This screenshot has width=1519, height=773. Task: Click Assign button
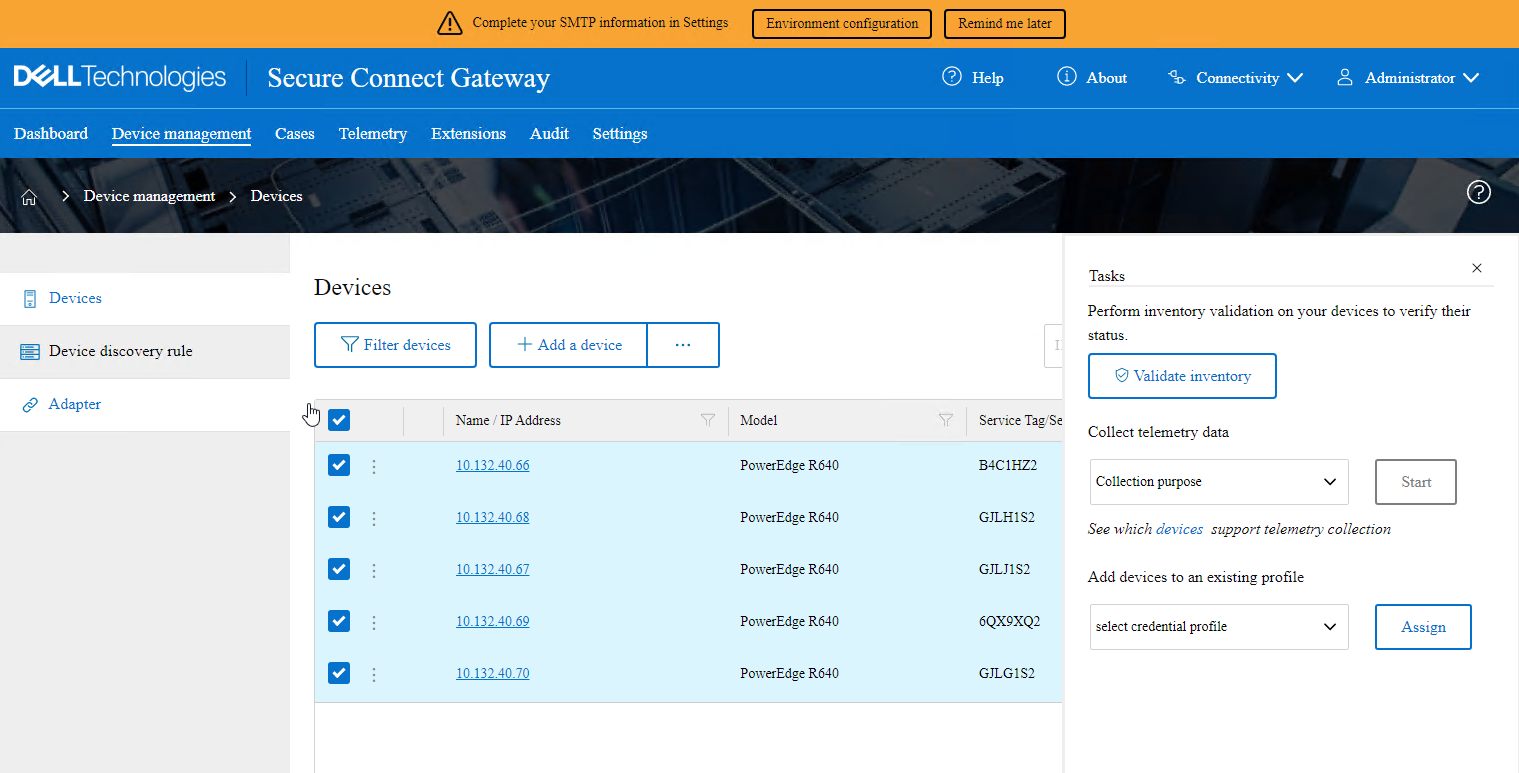tap(1423, 627)
